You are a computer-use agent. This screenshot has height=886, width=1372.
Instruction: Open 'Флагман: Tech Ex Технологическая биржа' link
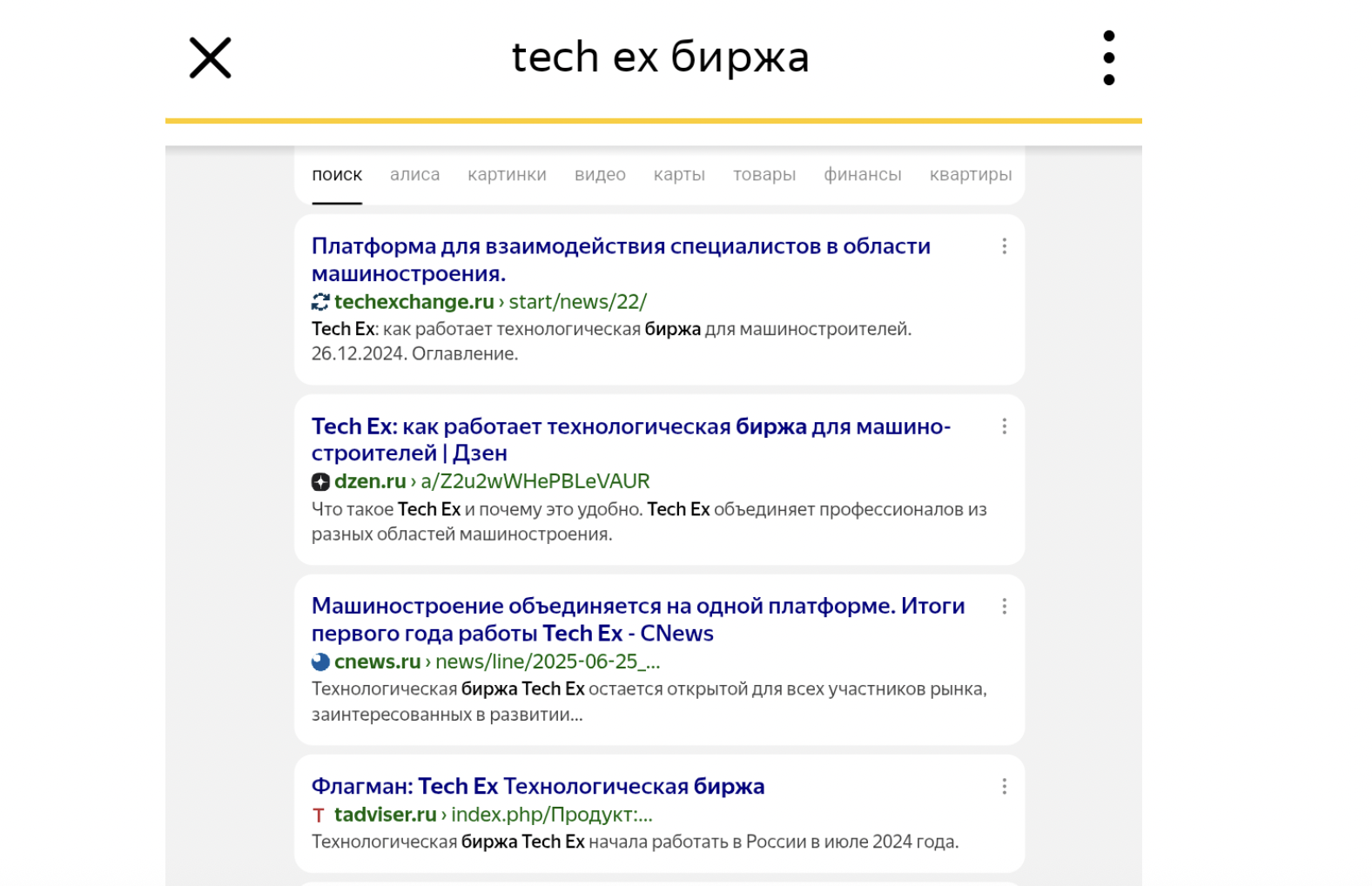(538, 786)
